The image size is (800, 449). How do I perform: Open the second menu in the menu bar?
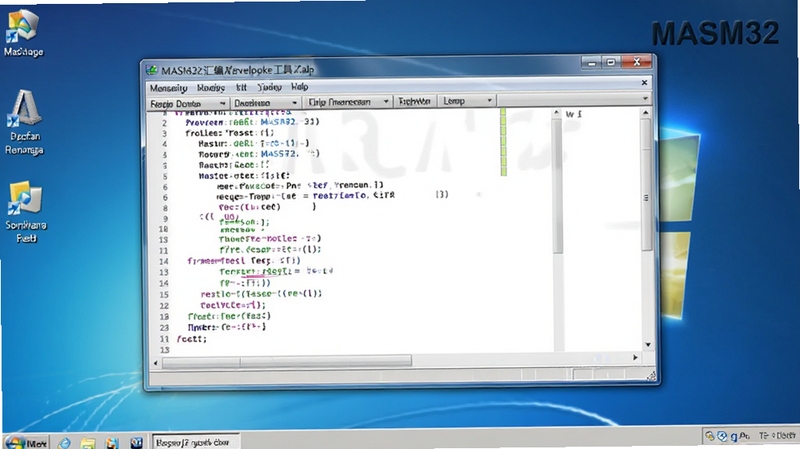[211, 88]
